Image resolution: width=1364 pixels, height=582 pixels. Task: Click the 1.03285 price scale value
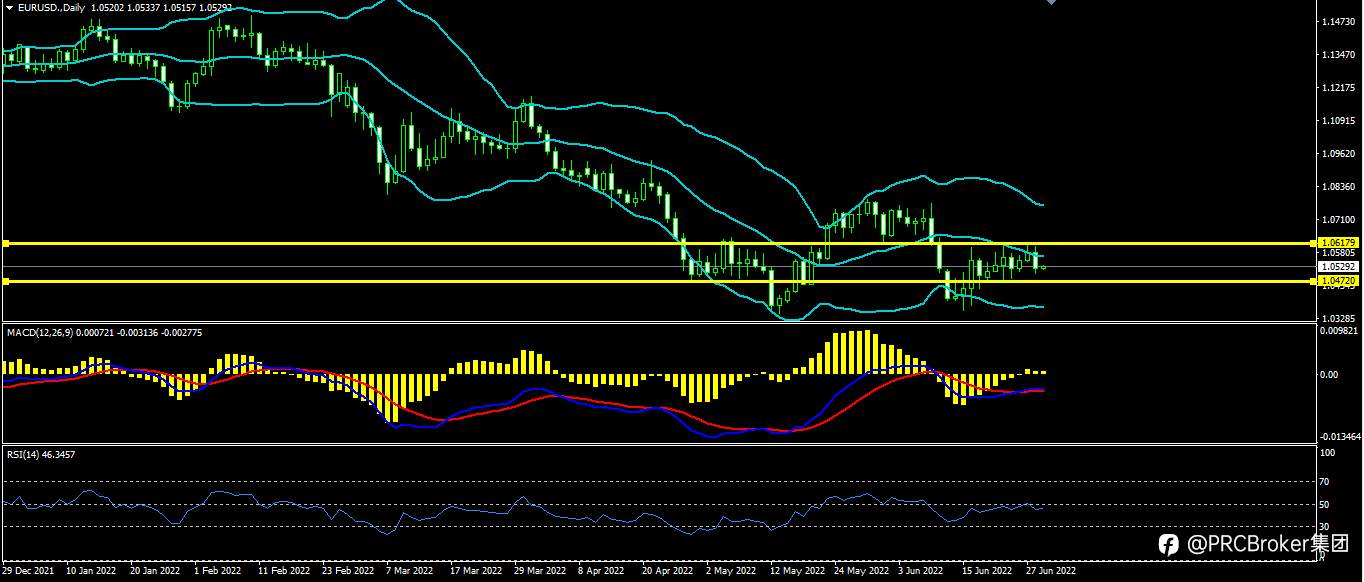tap(1338, 318)
